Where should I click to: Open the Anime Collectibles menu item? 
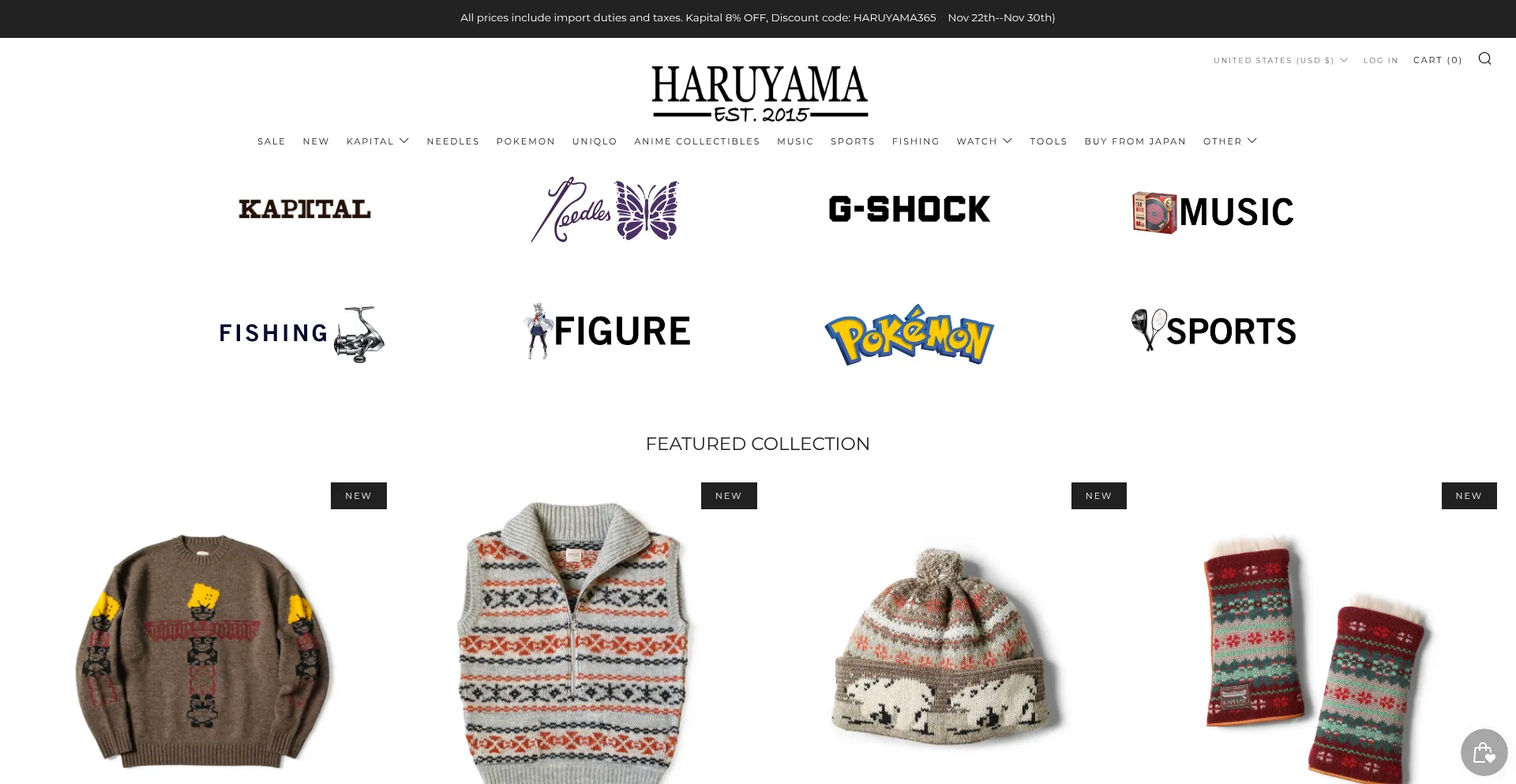697,141
